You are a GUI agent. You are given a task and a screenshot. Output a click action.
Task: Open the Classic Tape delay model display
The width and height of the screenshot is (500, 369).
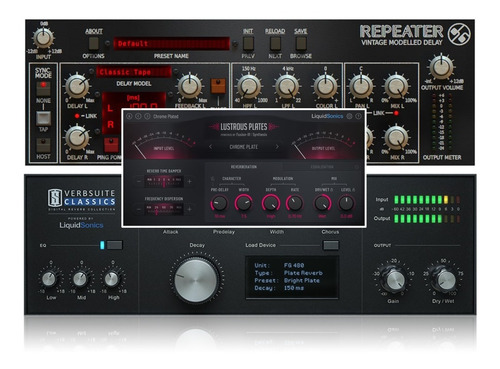[134, 72]
